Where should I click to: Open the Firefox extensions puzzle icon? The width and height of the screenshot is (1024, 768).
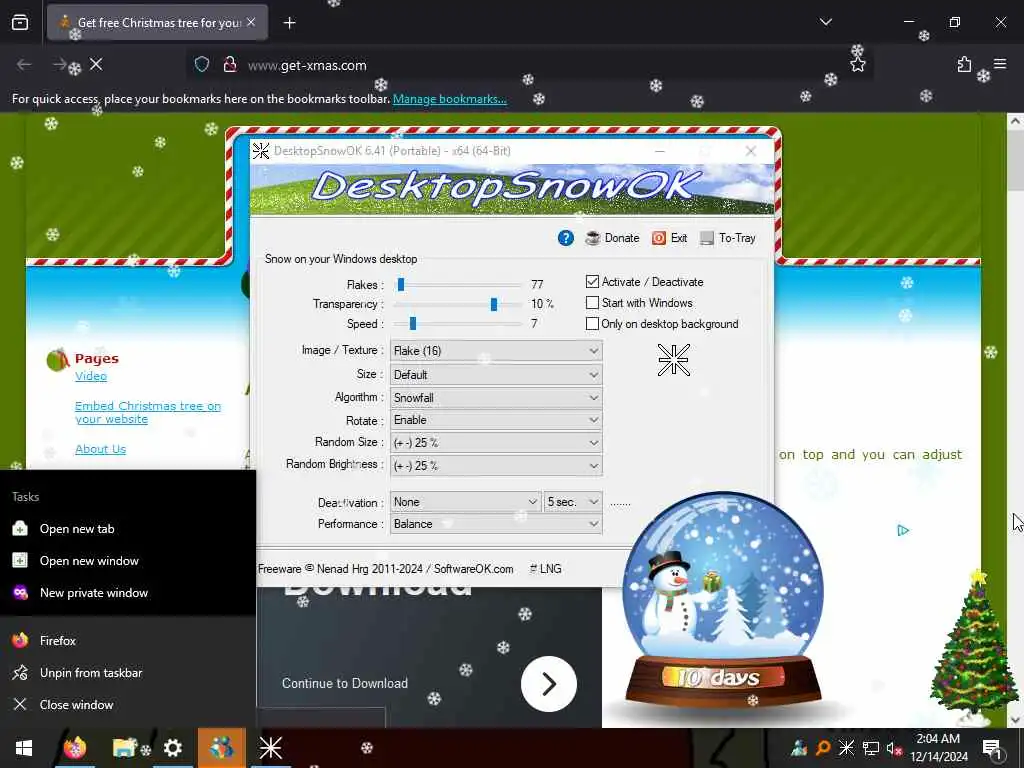tap(964, 64)
